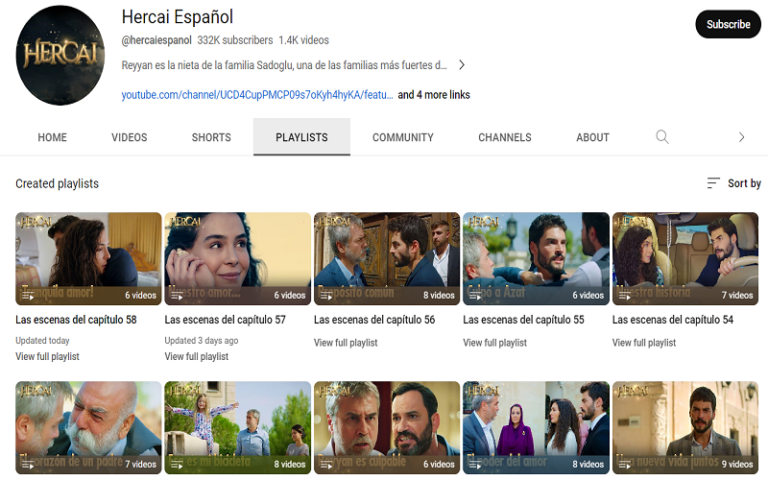Open the 'Nuestro amor...' playlist thumbnail
Viewport: 768px width, 480px height.
point(238,259)
